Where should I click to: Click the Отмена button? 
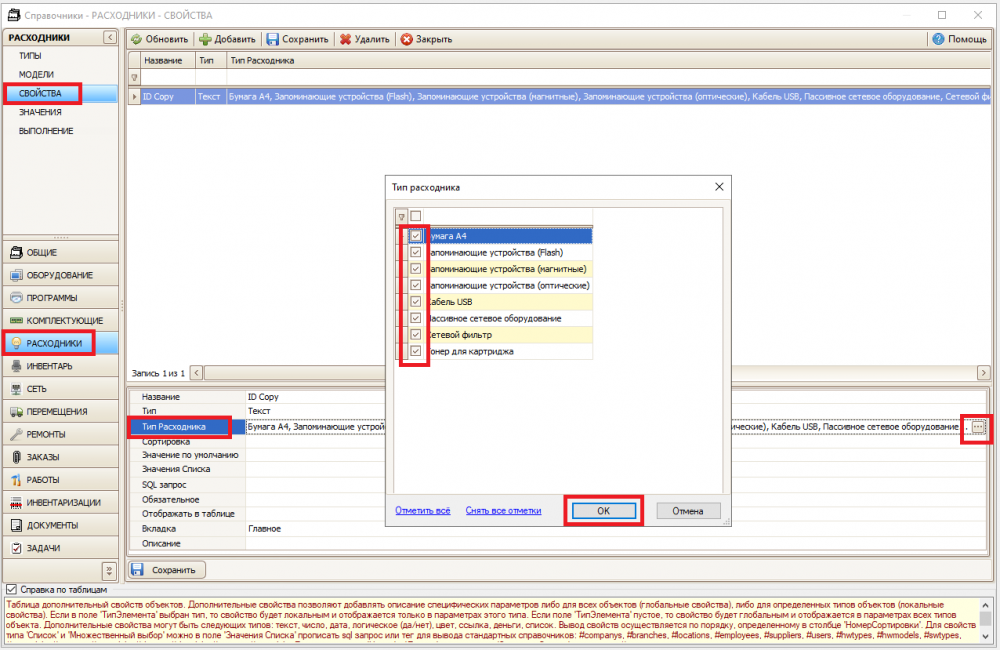tap(688, 511)
